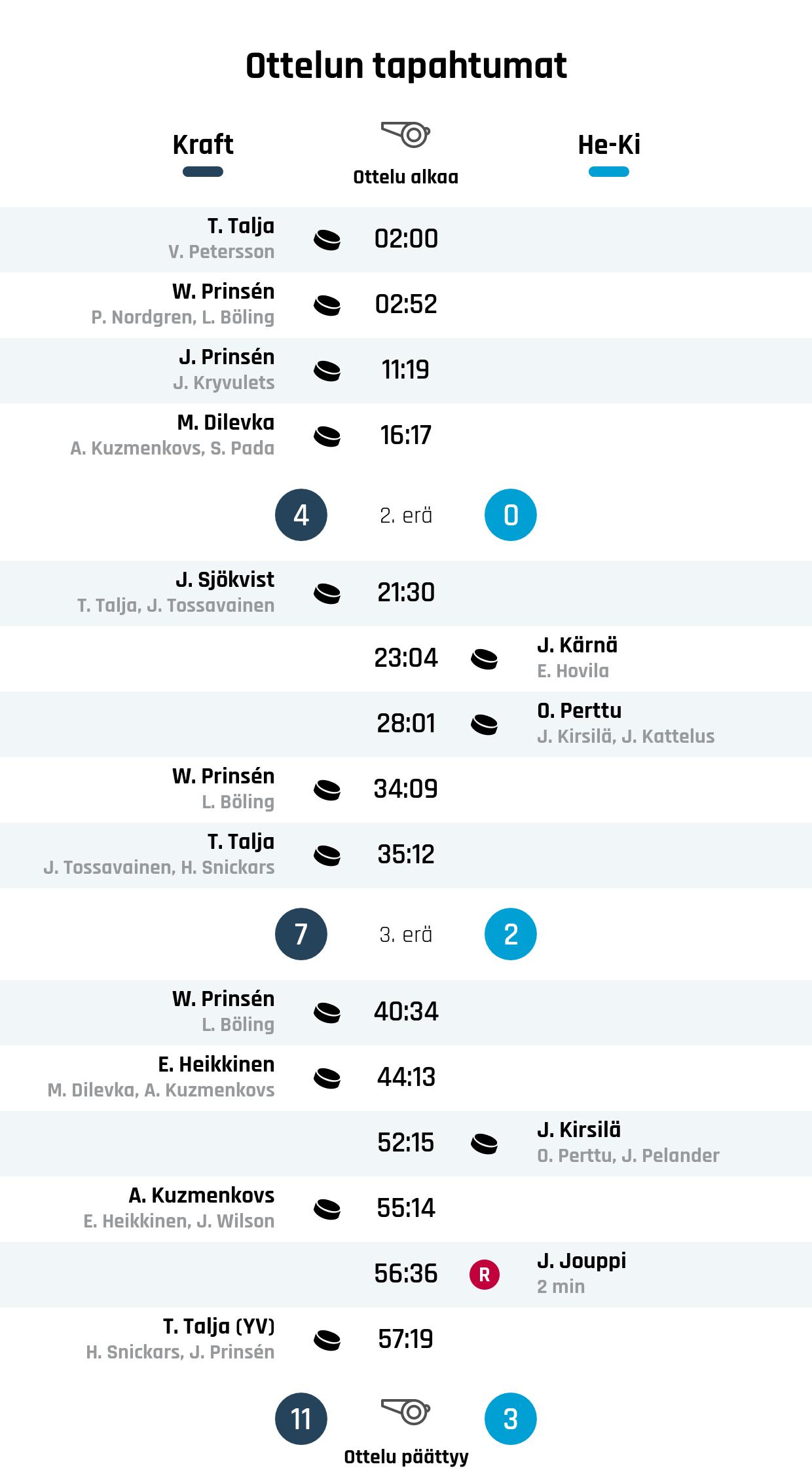Click the puck icon beside 23:04

click(x=485, y=659)
